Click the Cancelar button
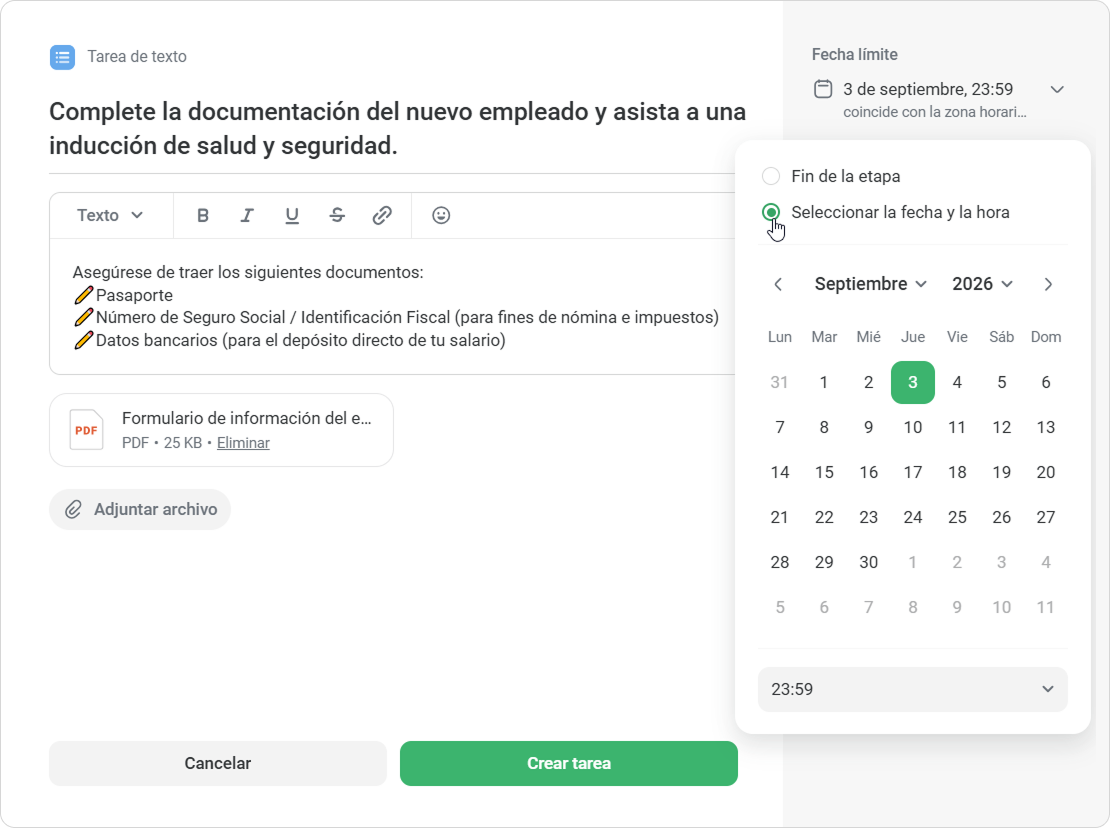Image resolution: width=1110 pixels, height=828 pixels. pyautogui.click(x=217, y=764)
